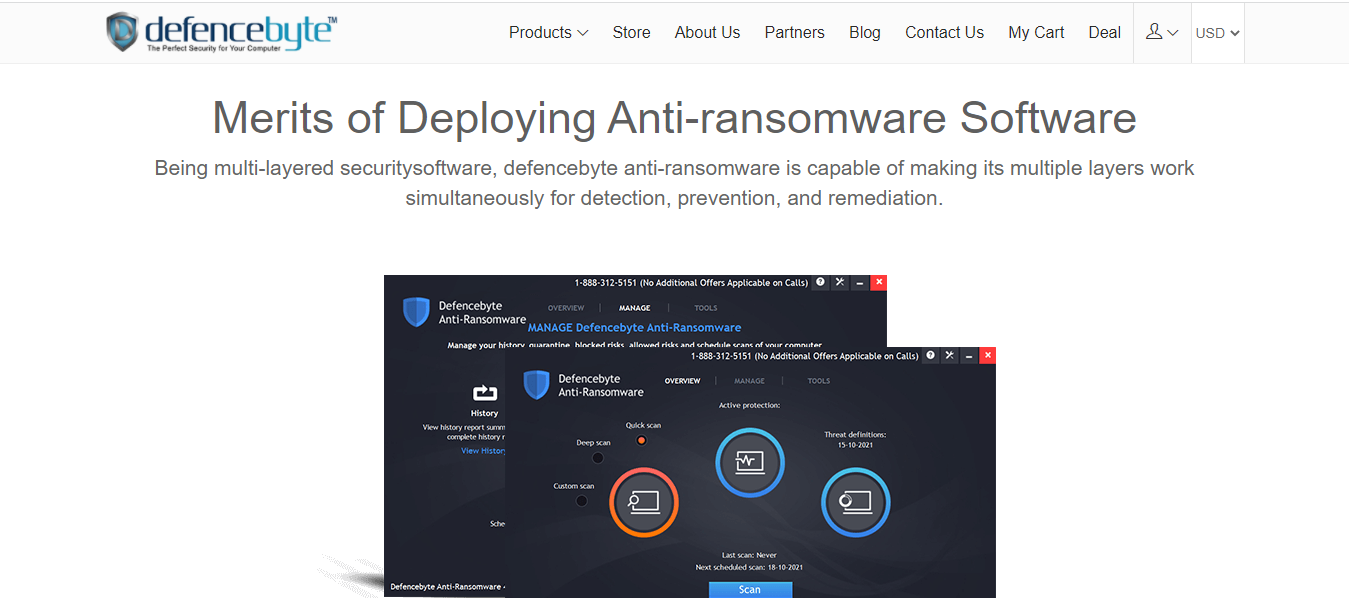Image resolution: width=1349 pixels, height=598 pixels.
Task: Open the user account icon menu
Action: 1162,32
